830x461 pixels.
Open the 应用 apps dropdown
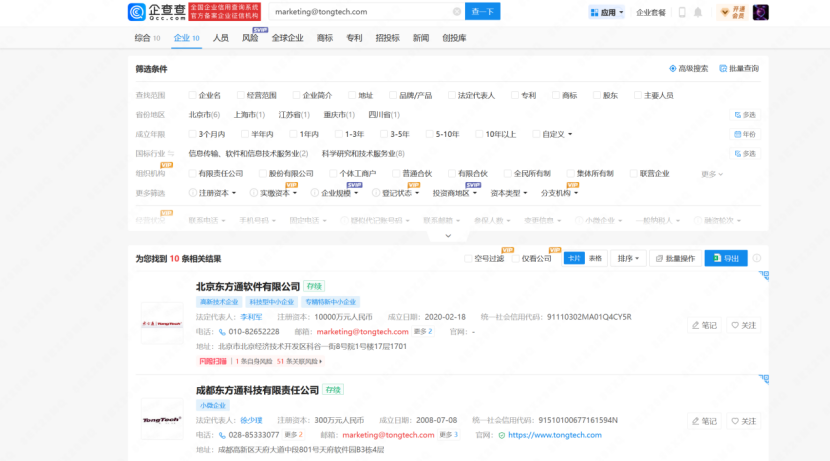[x=607, y=12]
